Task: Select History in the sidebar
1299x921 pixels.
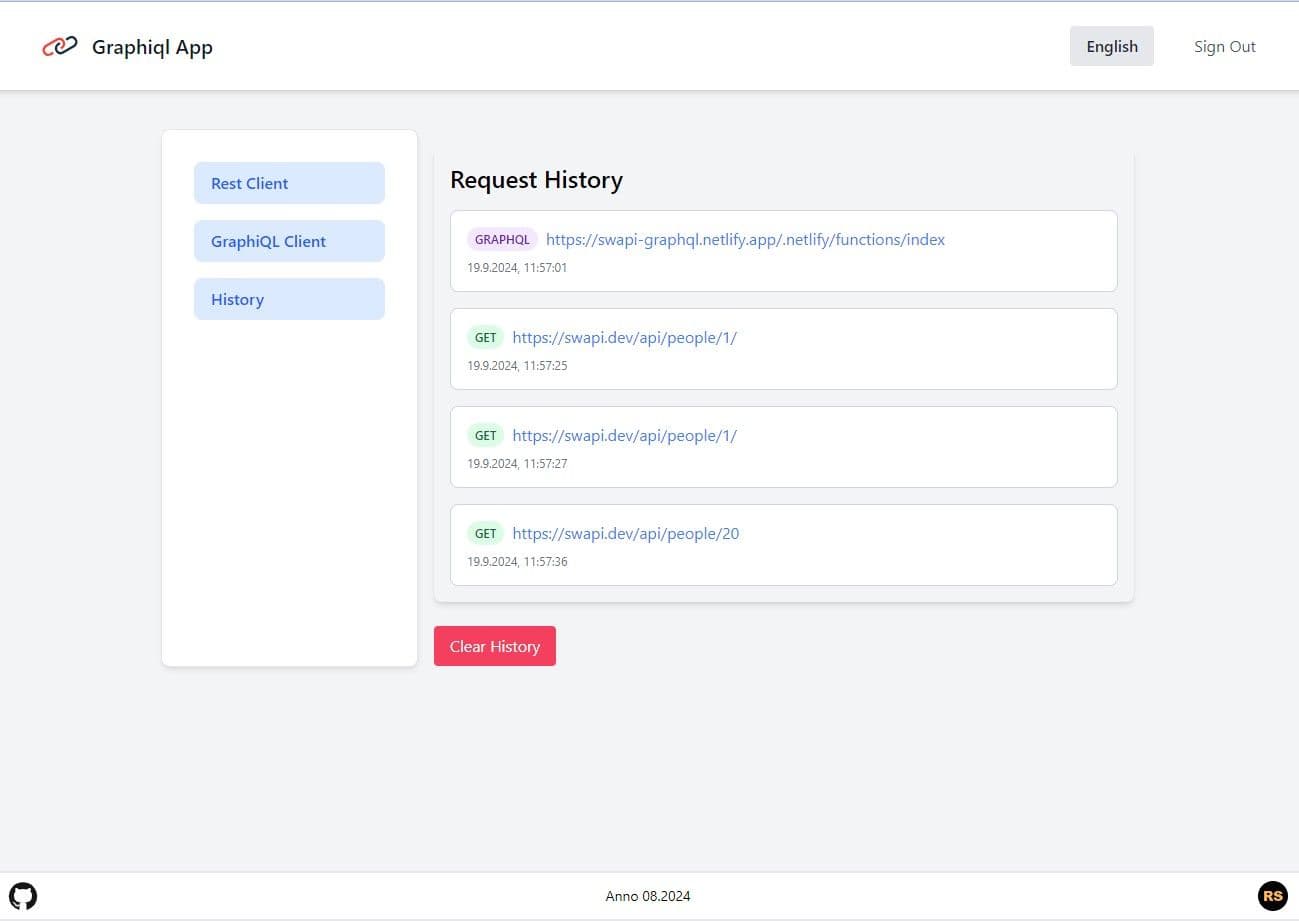Action: pos(289,299)
